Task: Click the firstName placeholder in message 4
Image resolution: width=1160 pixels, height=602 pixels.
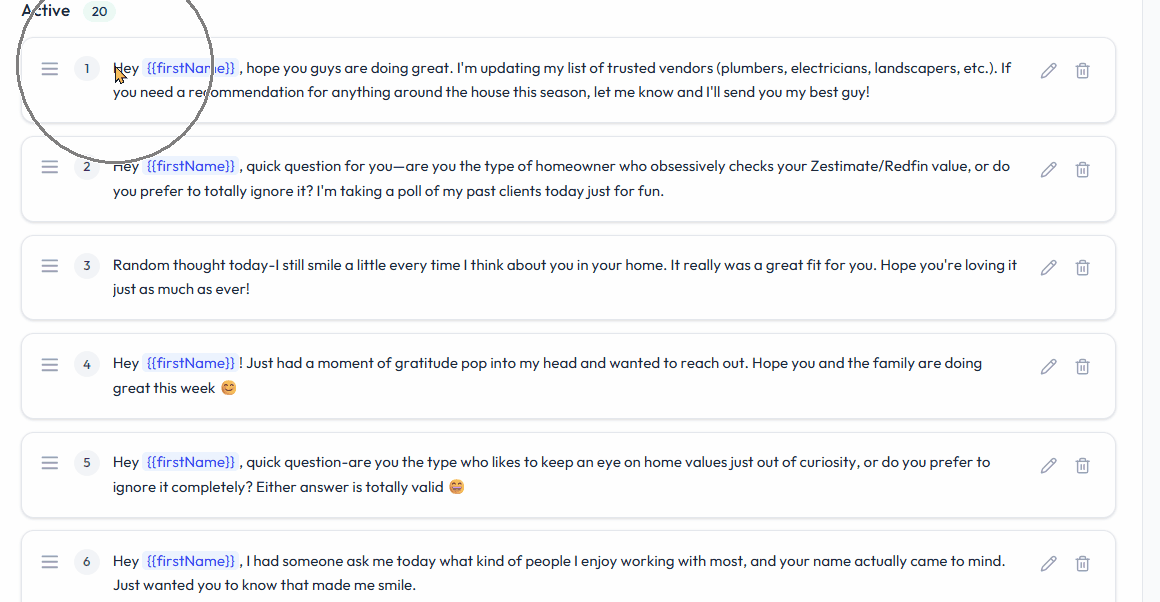Action: (x=191, y=363)
